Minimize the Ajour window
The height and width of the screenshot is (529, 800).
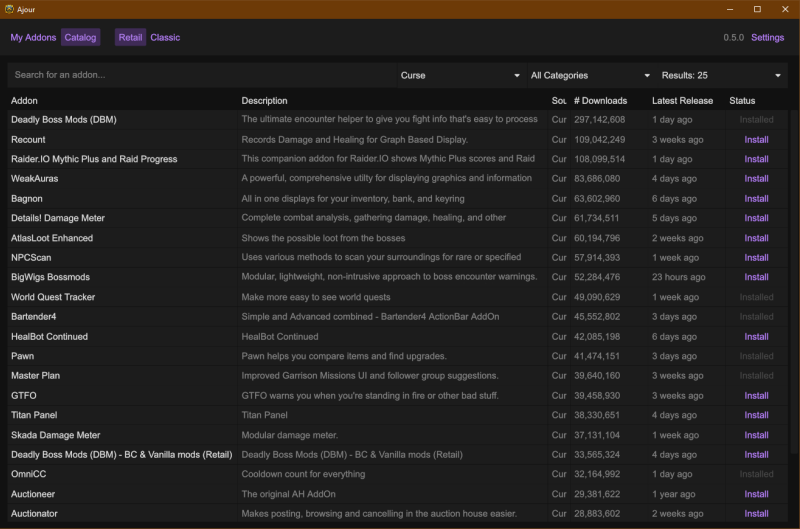point(730,9)
